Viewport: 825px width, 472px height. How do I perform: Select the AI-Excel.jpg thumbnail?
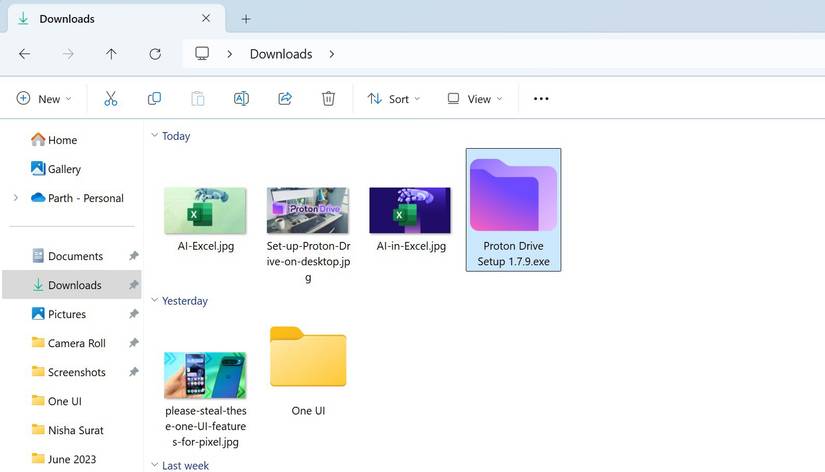(x=205, y=210)
